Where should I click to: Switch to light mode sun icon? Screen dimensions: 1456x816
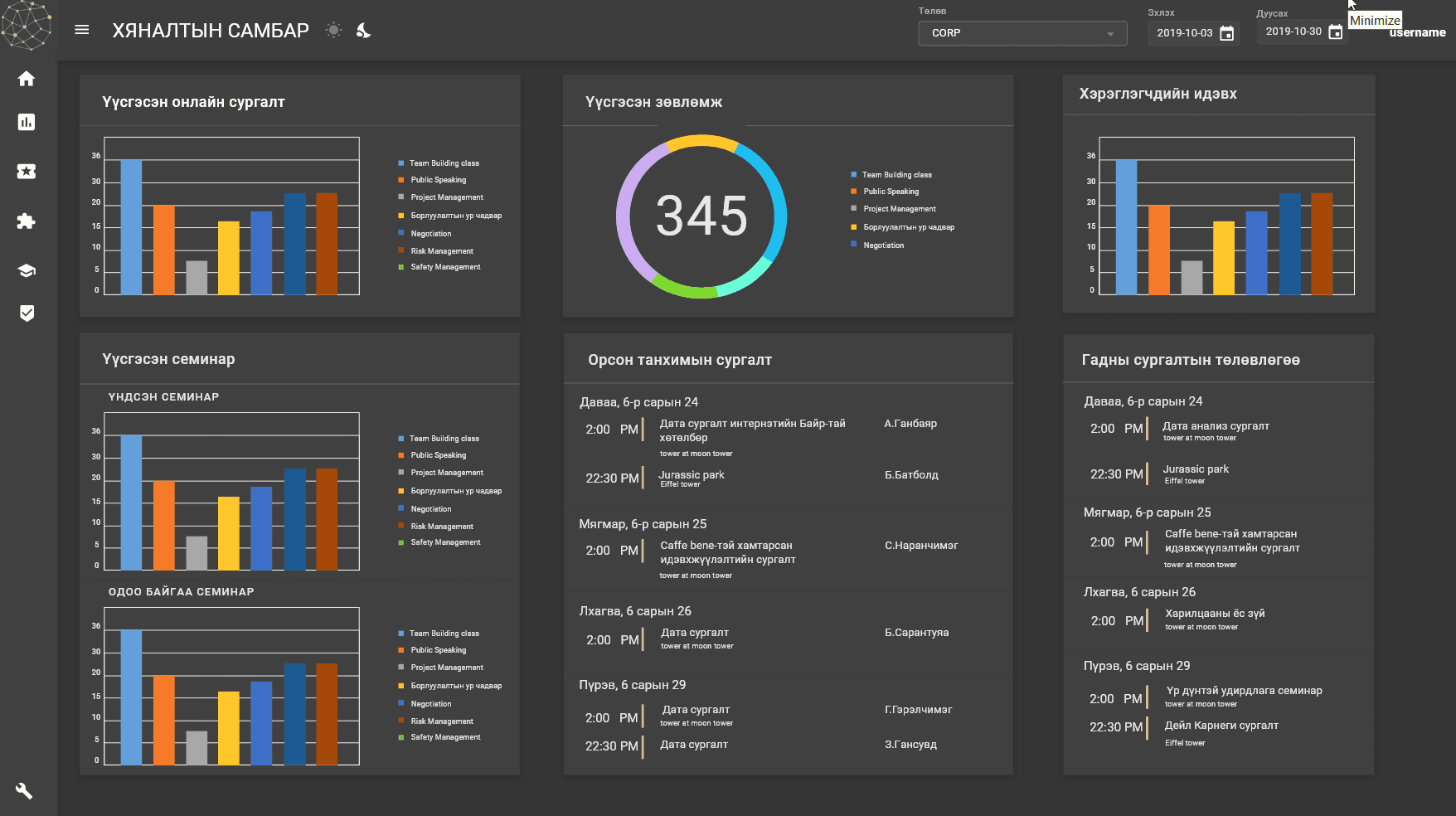(333, 31)
